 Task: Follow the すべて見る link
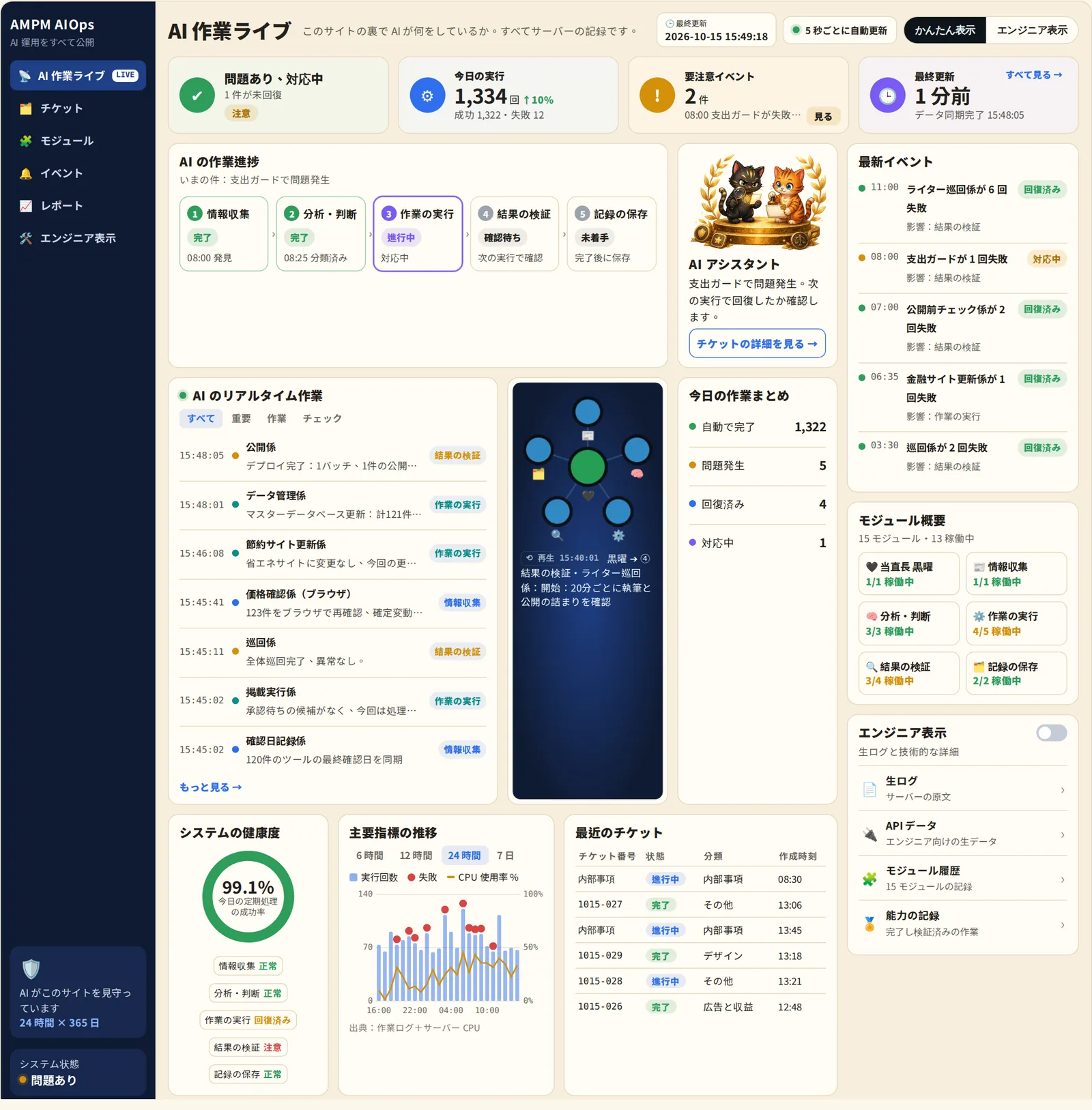coord(1033,75)
